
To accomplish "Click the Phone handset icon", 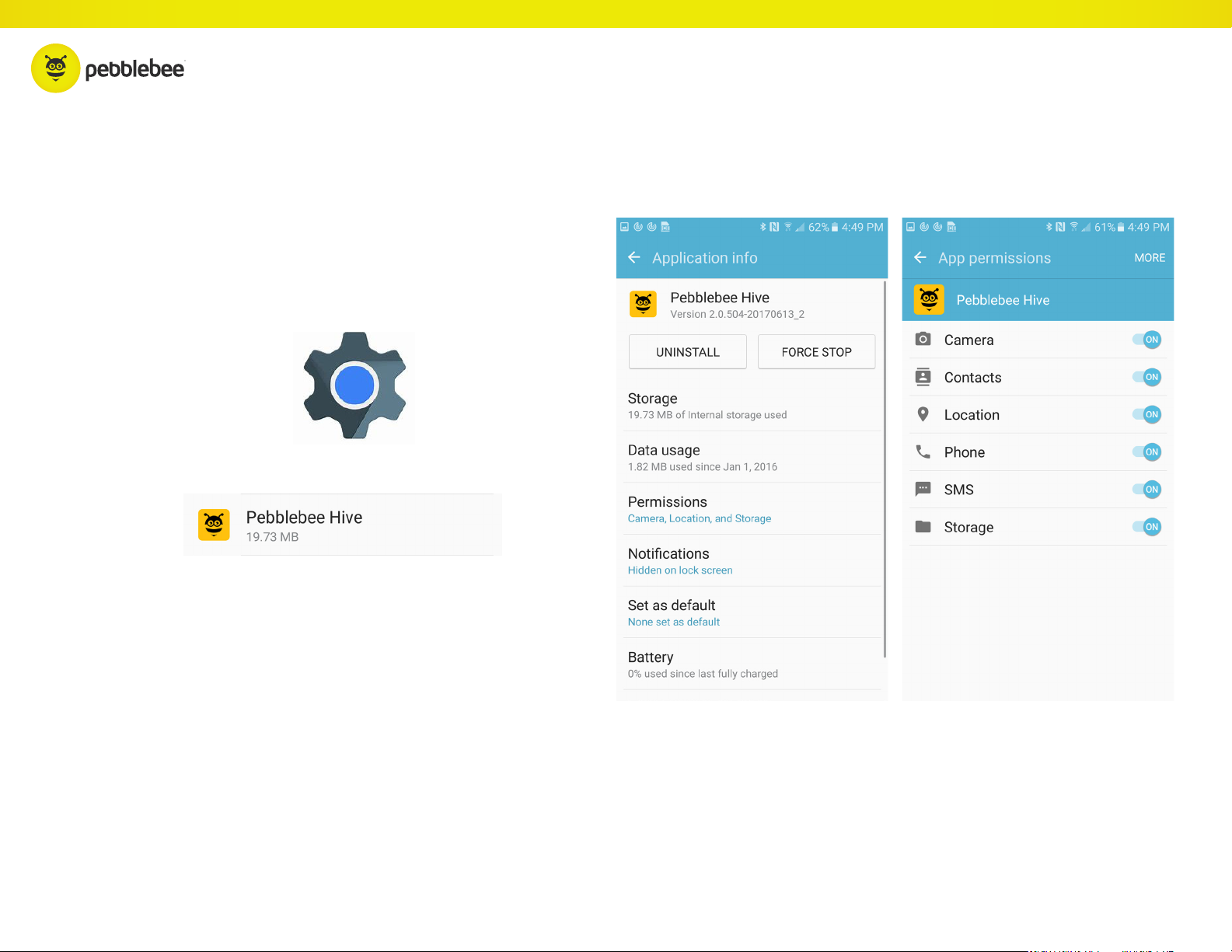I will click(923, 452).
